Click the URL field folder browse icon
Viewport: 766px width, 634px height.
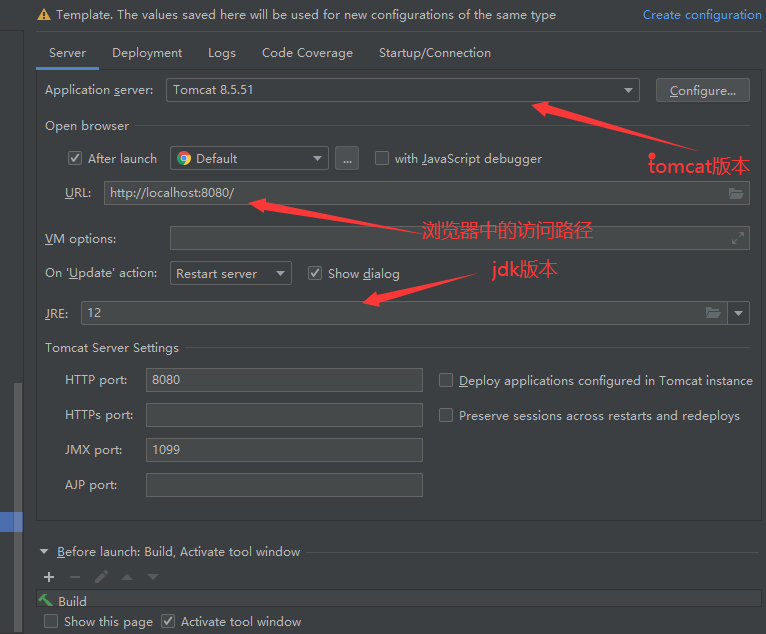point(736,193)
